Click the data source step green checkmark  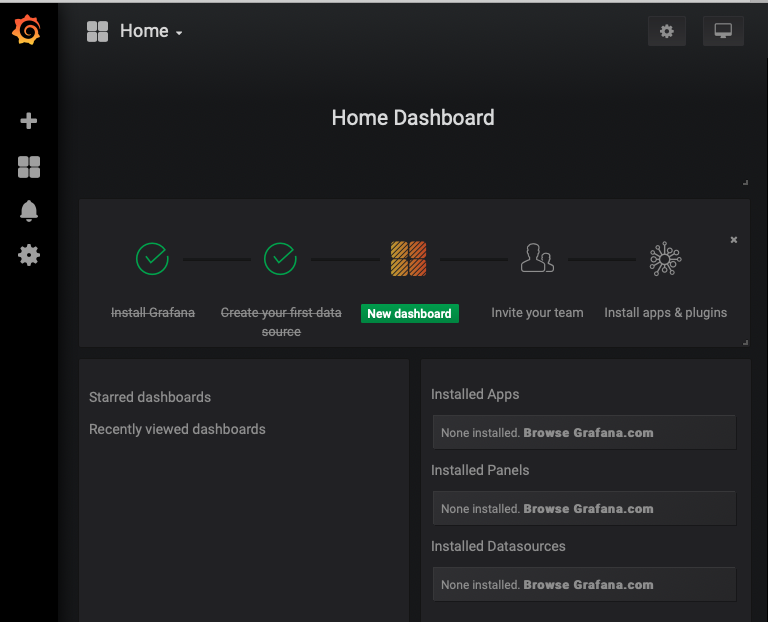[x=280, y=259]
